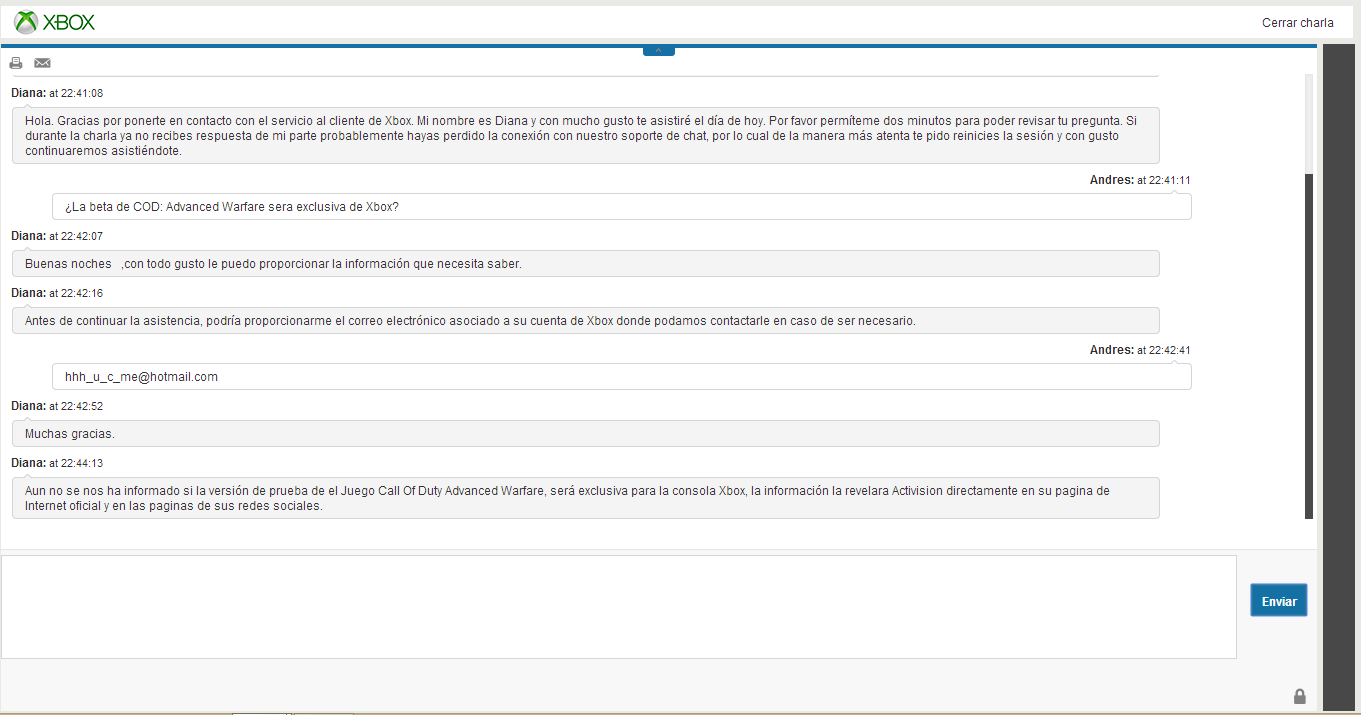Click the padlock security icon
Viewport: 1361px width, 715px height.
(x=1300, y=696)
